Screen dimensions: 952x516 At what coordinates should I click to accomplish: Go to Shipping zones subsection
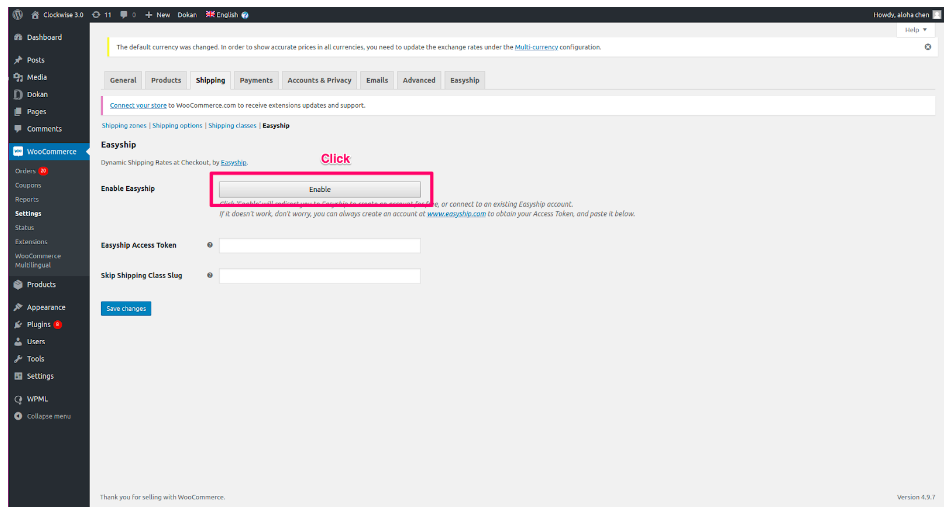tap(124, 126)
